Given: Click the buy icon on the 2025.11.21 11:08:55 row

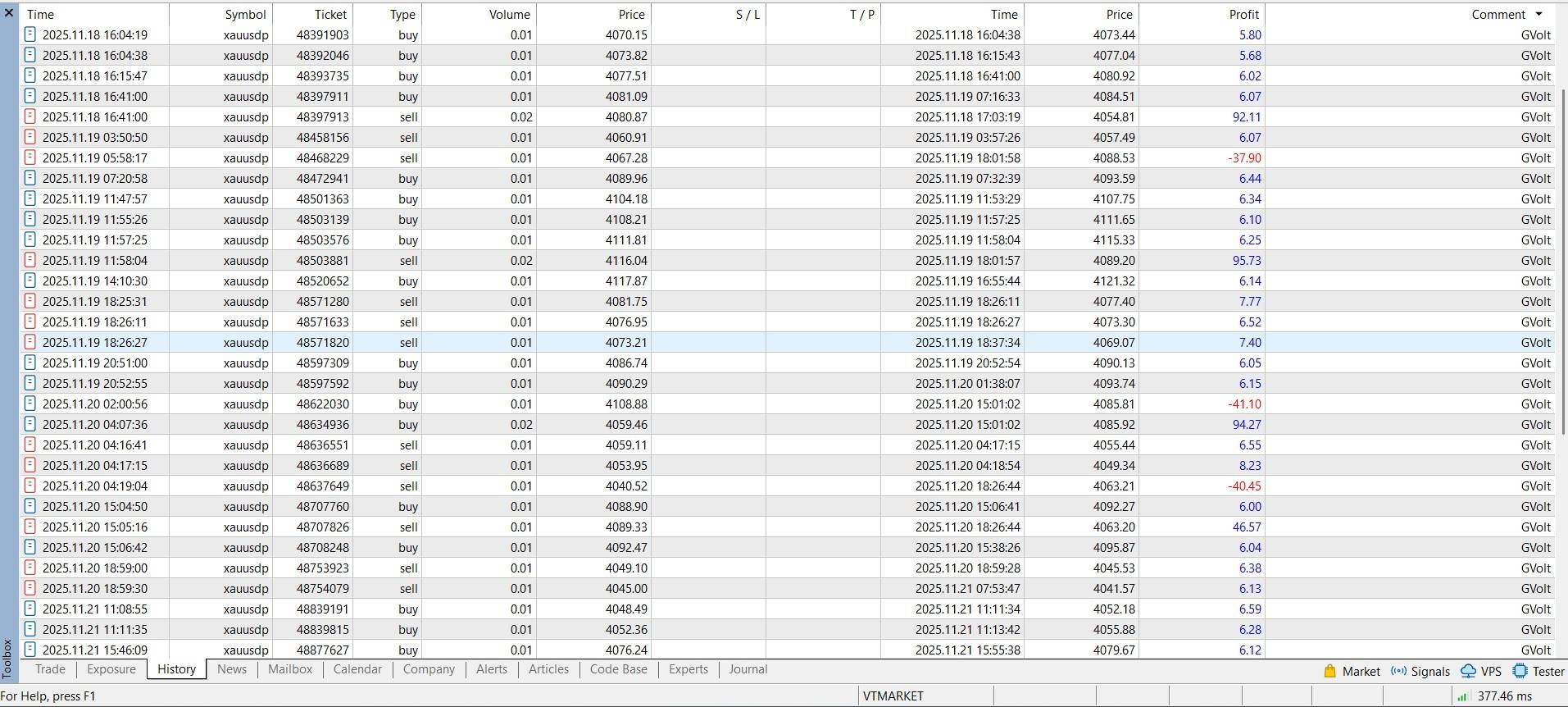Looking at the screenshot, I should pyautogui.click(x=30, y=609).
